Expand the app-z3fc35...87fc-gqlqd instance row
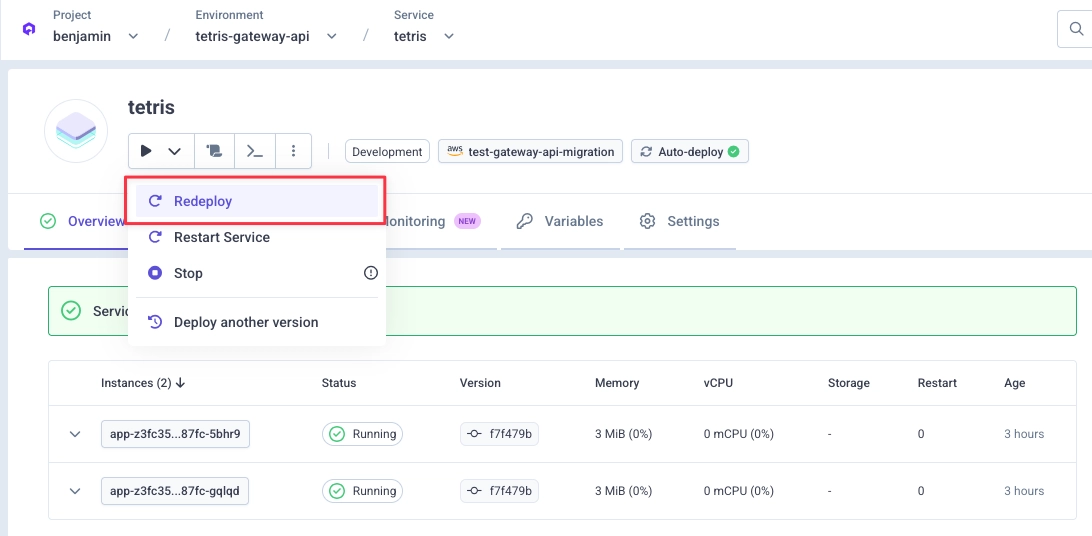 coord(75,491)
